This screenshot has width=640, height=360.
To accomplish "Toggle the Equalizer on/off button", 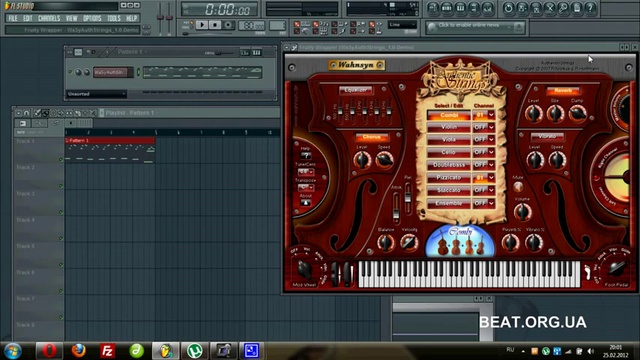I will point(356,90).
